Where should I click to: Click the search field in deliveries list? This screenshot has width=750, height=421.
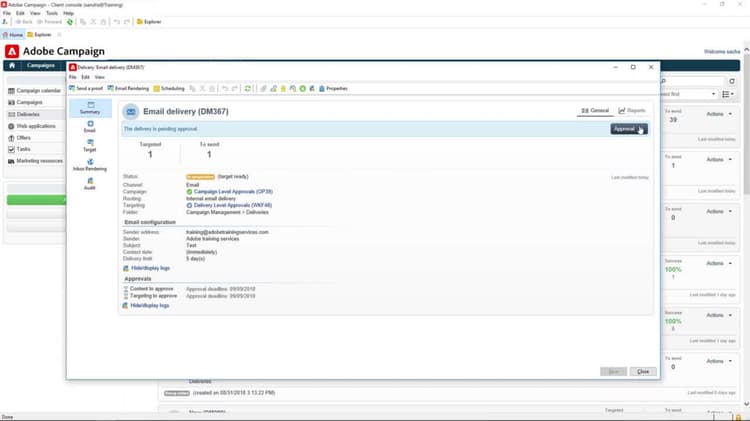[x=692, y=81]
